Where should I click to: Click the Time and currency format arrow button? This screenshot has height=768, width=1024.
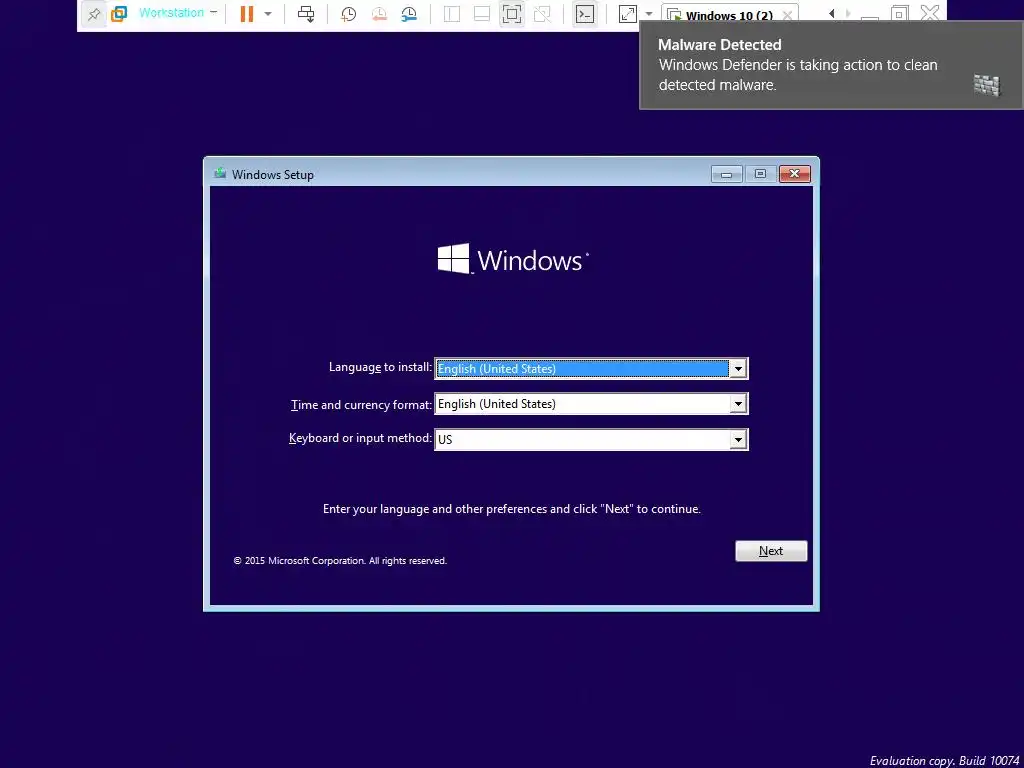pos(738,404)
